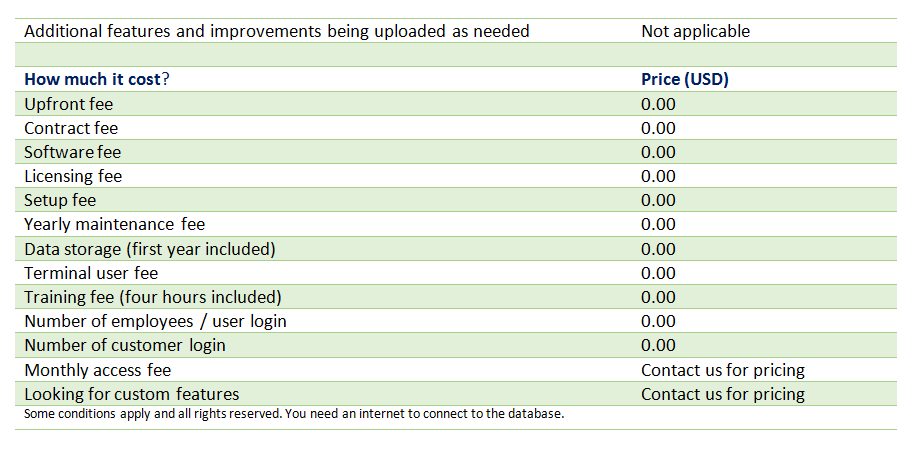Click "Contact us for pricing" beside custom features
This screenshot has width=918, height=456.
(722, 394)
